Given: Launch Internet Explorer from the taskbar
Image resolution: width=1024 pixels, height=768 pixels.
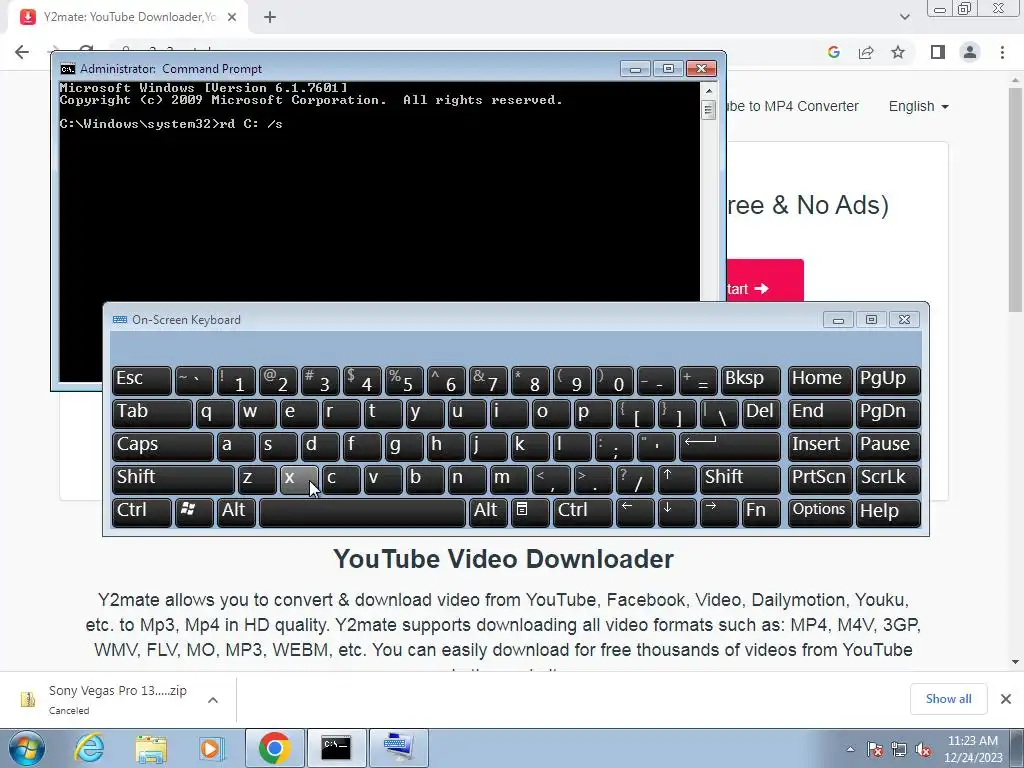Looking at the screenshot, I should pyautogui.click(x=89, y=748).
